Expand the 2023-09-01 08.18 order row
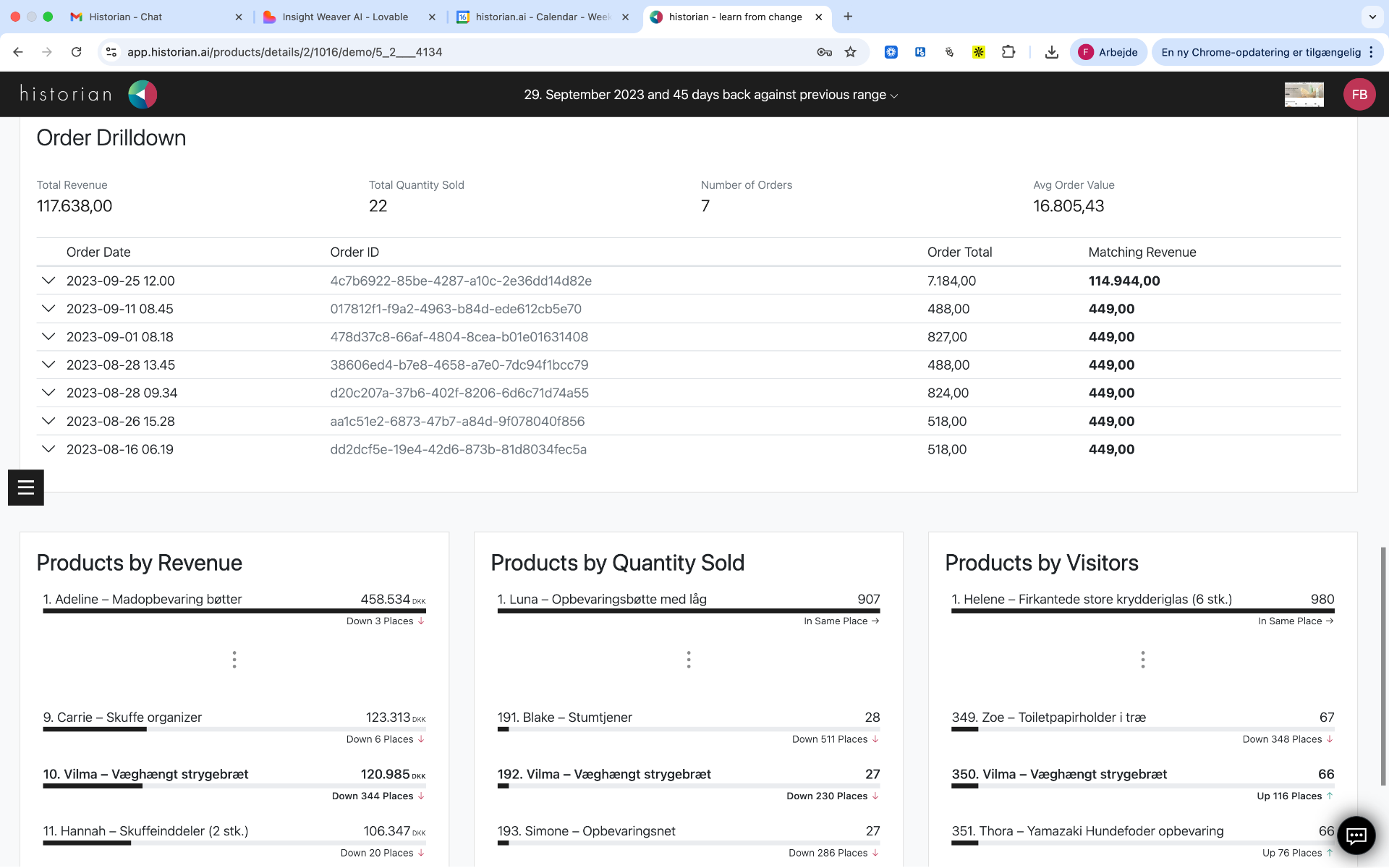The height and width of the screenshot is (868, 1389). [48, 337]
